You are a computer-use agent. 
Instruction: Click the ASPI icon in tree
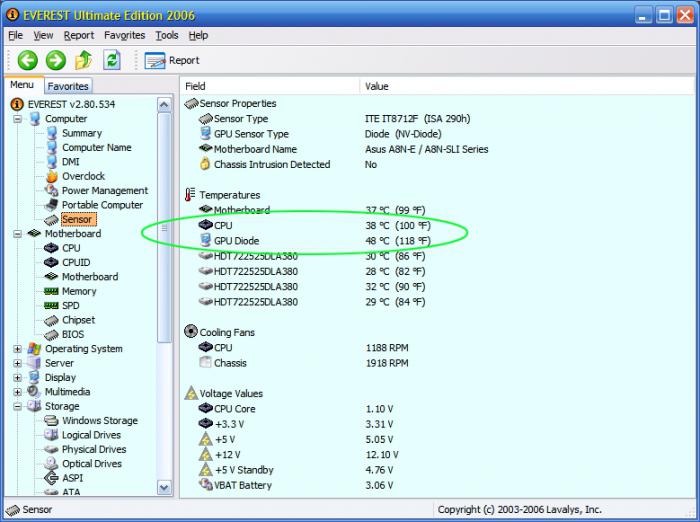pyautogui.click(x=51, y=478)
